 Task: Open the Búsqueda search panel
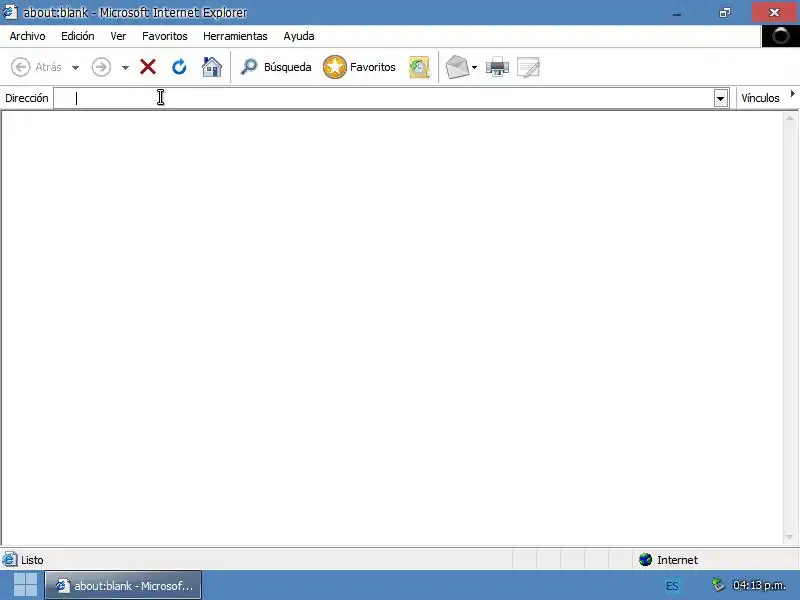(276, 67)
